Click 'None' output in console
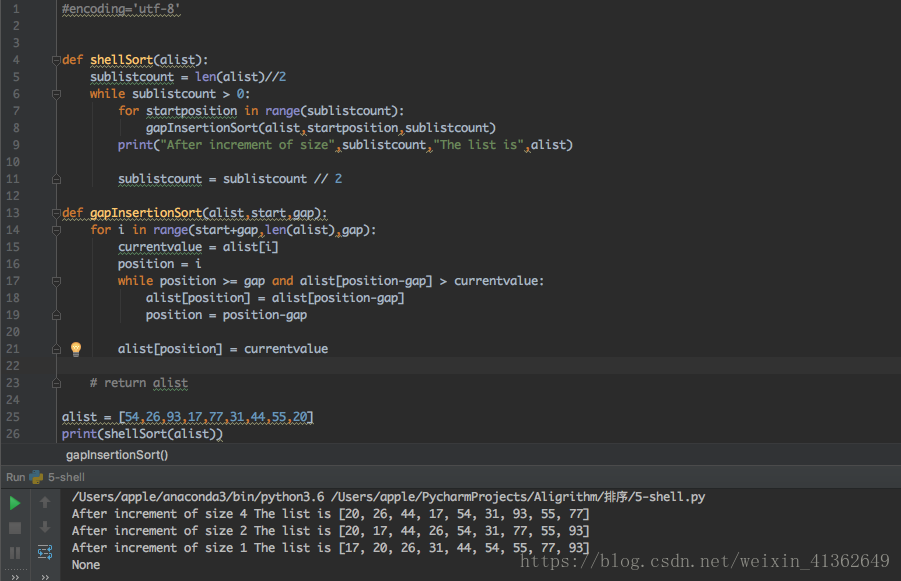Screen dimensions: 901x581 click(86, 565)
